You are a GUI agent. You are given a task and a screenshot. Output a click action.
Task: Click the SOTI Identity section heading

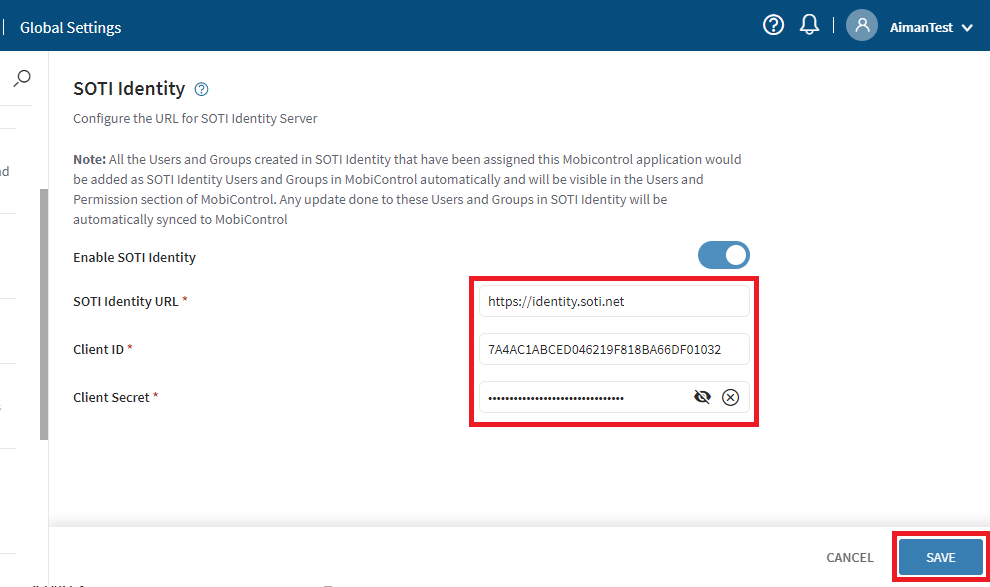(x=129, y=89)
